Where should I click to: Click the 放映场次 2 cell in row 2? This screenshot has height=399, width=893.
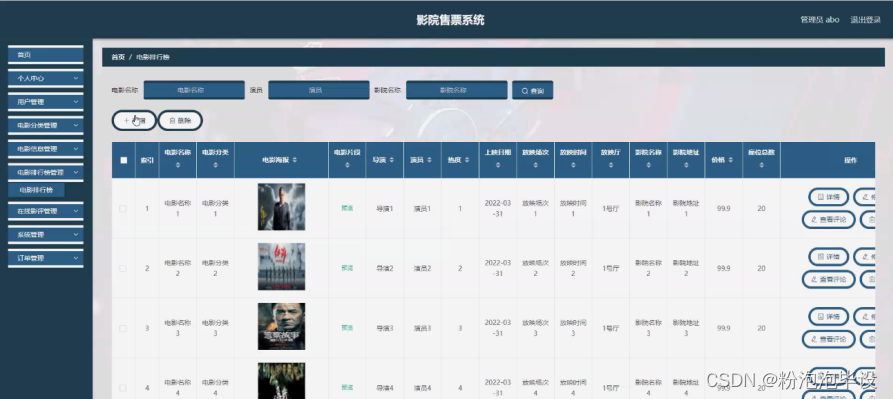pos(535,268)
